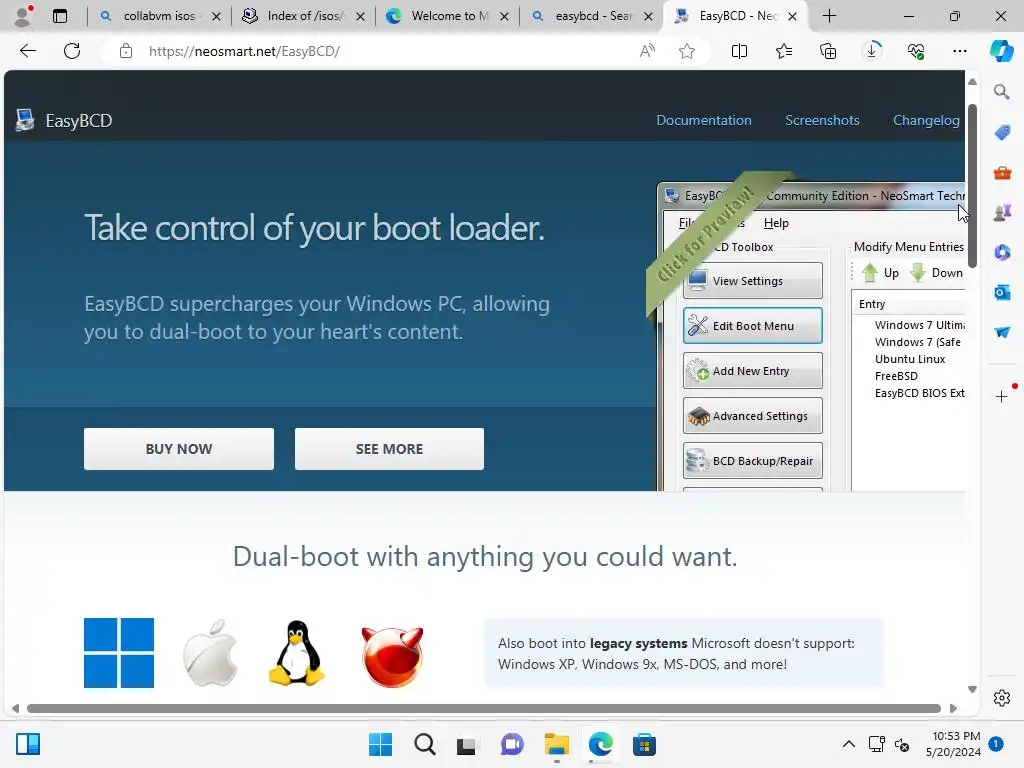Open the Favorites list

point(784,51)
